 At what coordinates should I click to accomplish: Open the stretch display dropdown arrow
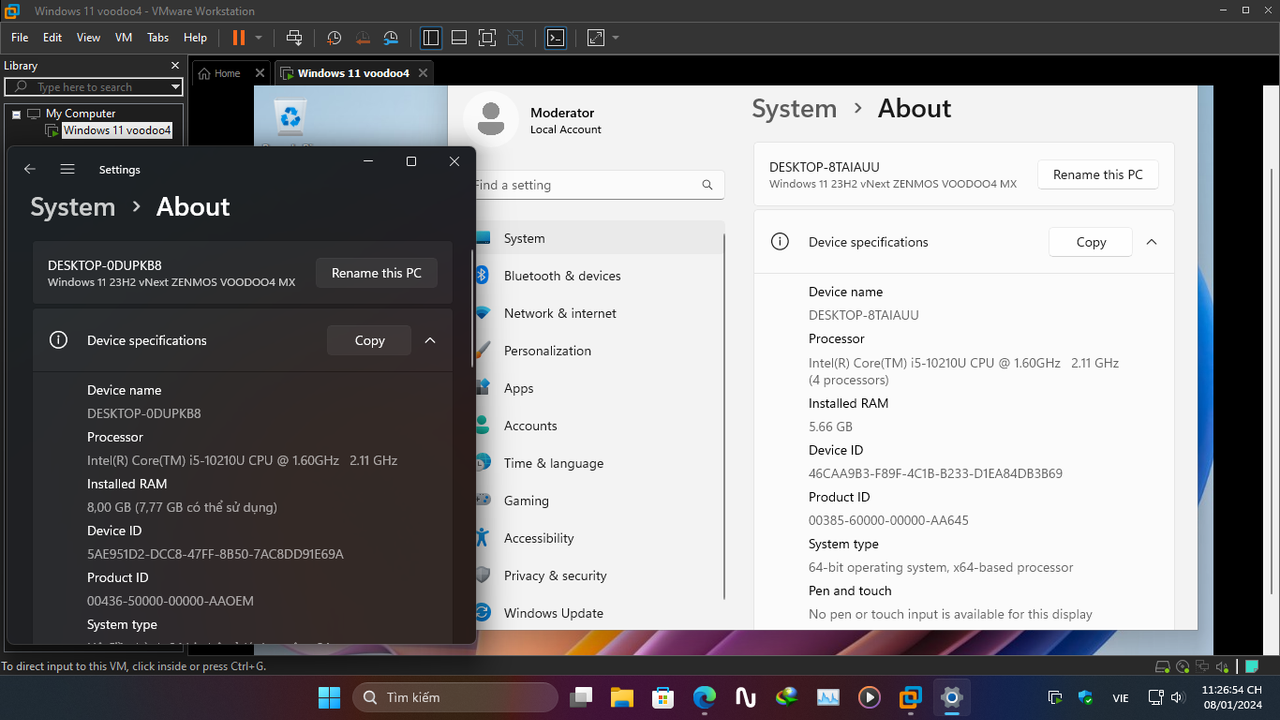[616, 38]
